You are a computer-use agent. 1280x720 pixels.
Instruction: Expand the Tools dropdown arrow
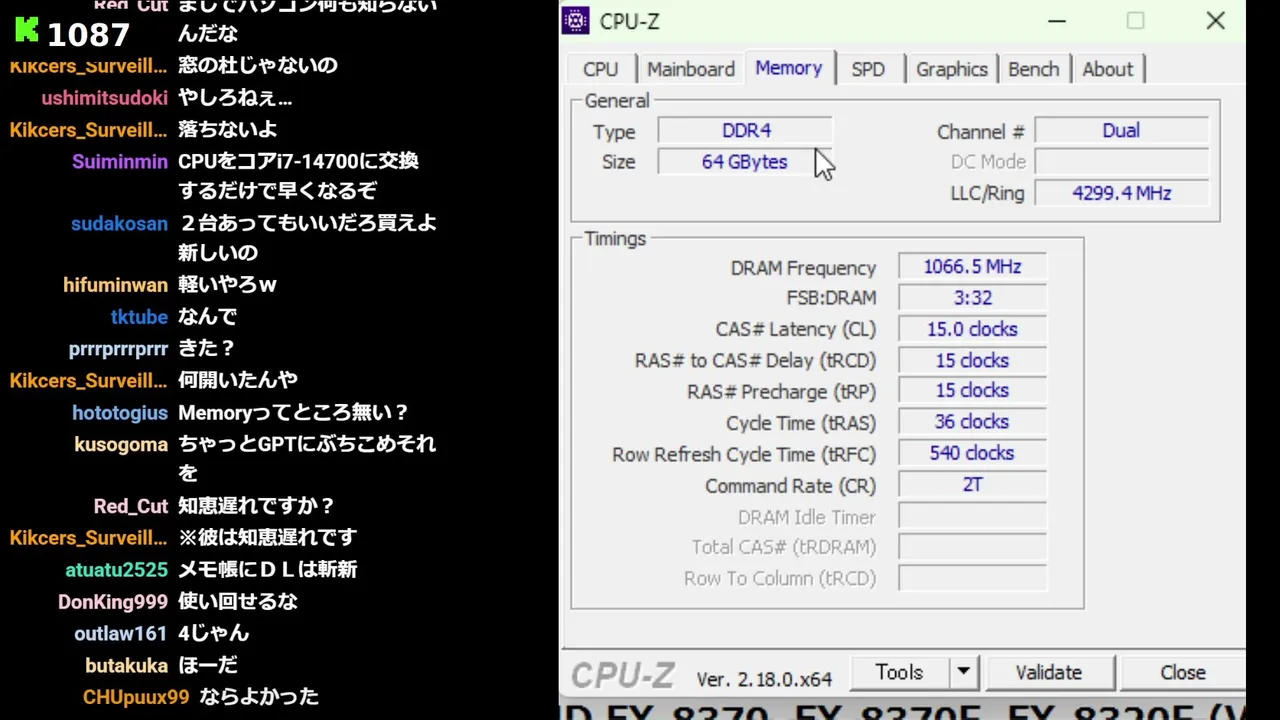point(963,673)
